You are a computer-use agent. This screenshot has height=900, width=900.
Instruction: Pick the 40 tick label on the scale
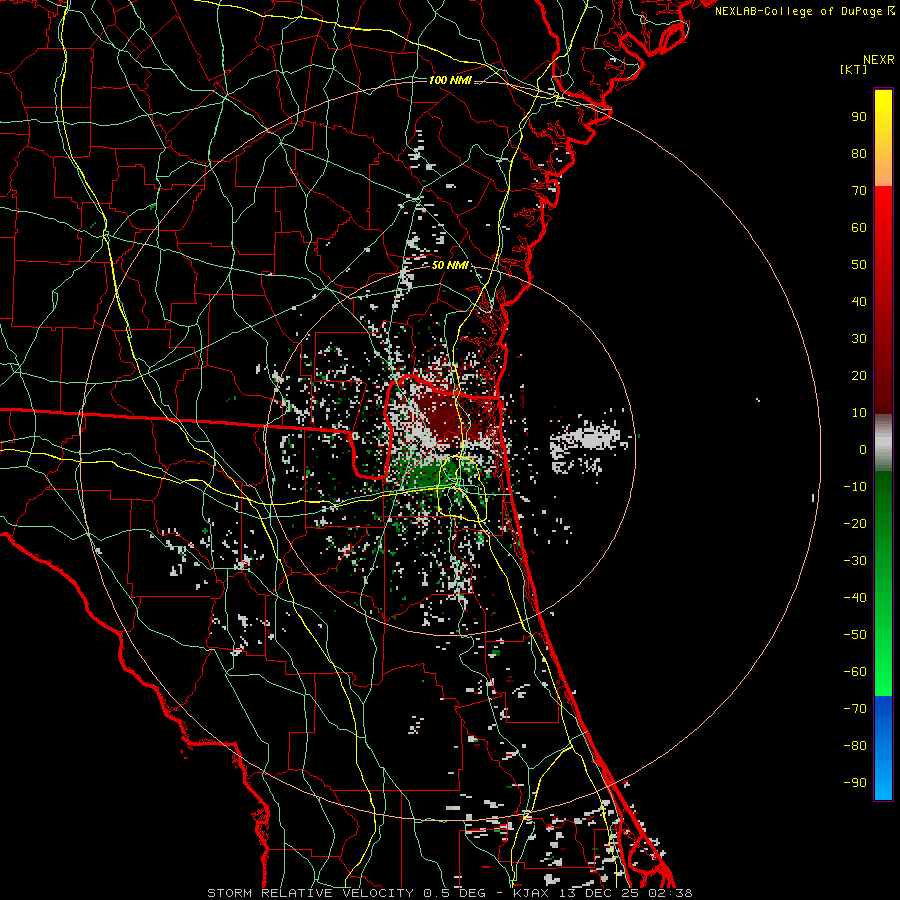(x=859, y=301)
